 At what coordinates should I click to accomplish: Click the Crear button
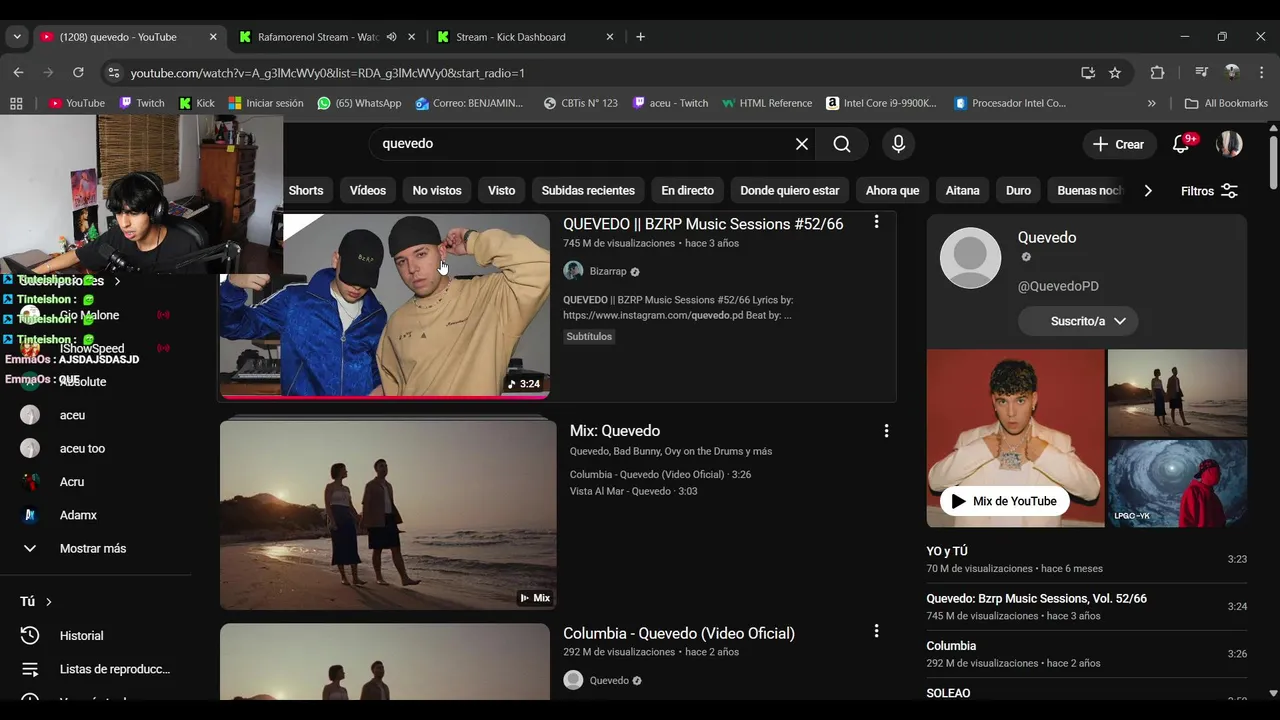coord(1118,144)
